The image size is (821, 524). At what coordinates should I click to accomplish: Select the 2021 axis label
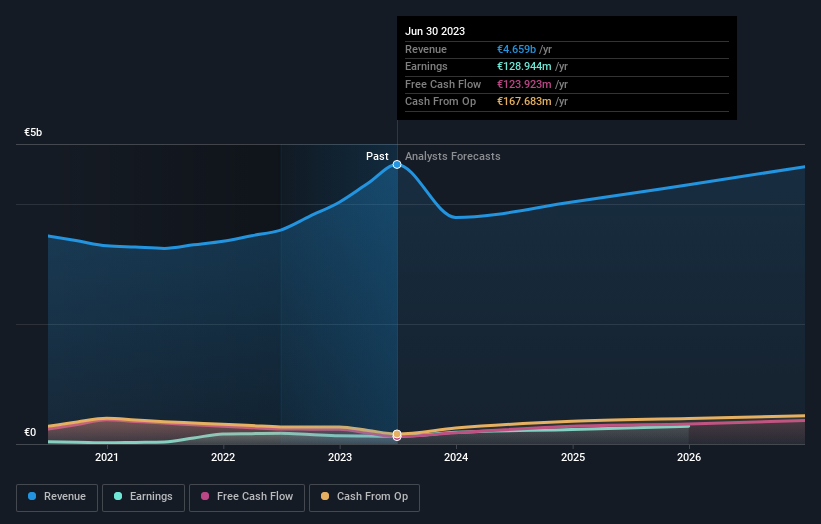107,457
